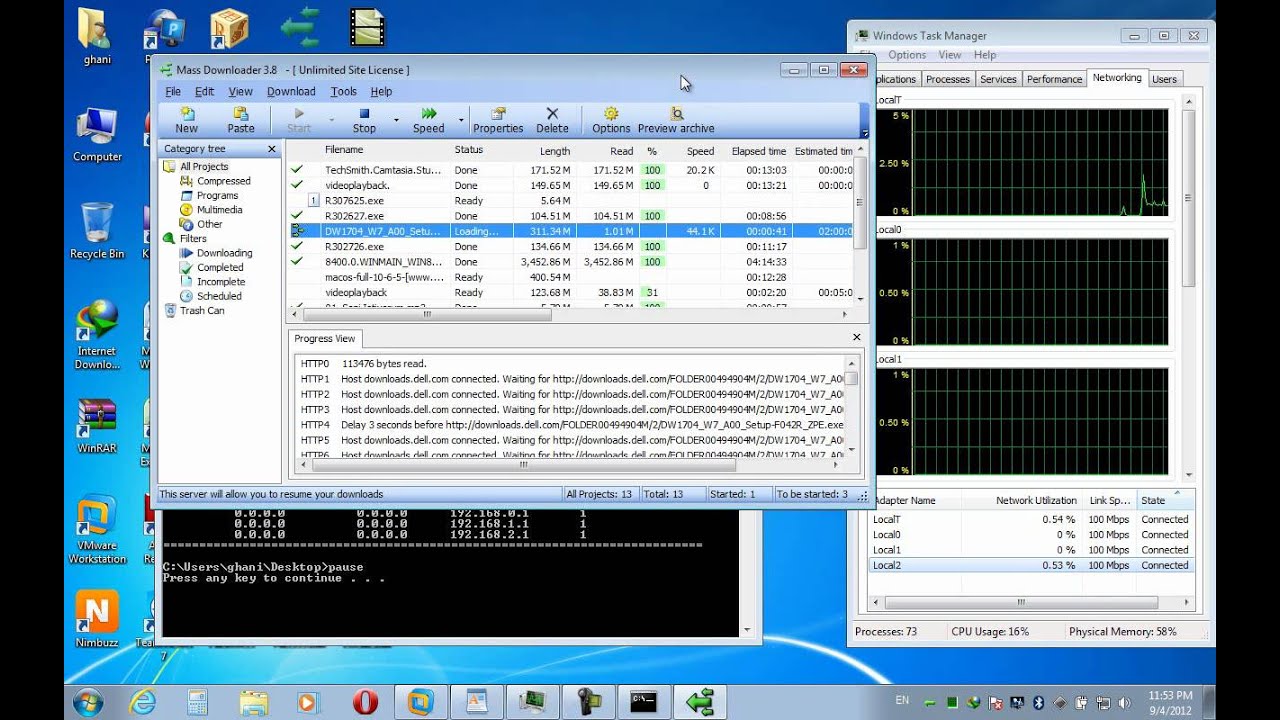Image resolution: width=1280 pixels, height=720 pixels.
Task: Select the DW1704_W7_A00_Setup loading row
Action: tap(571, 231)
